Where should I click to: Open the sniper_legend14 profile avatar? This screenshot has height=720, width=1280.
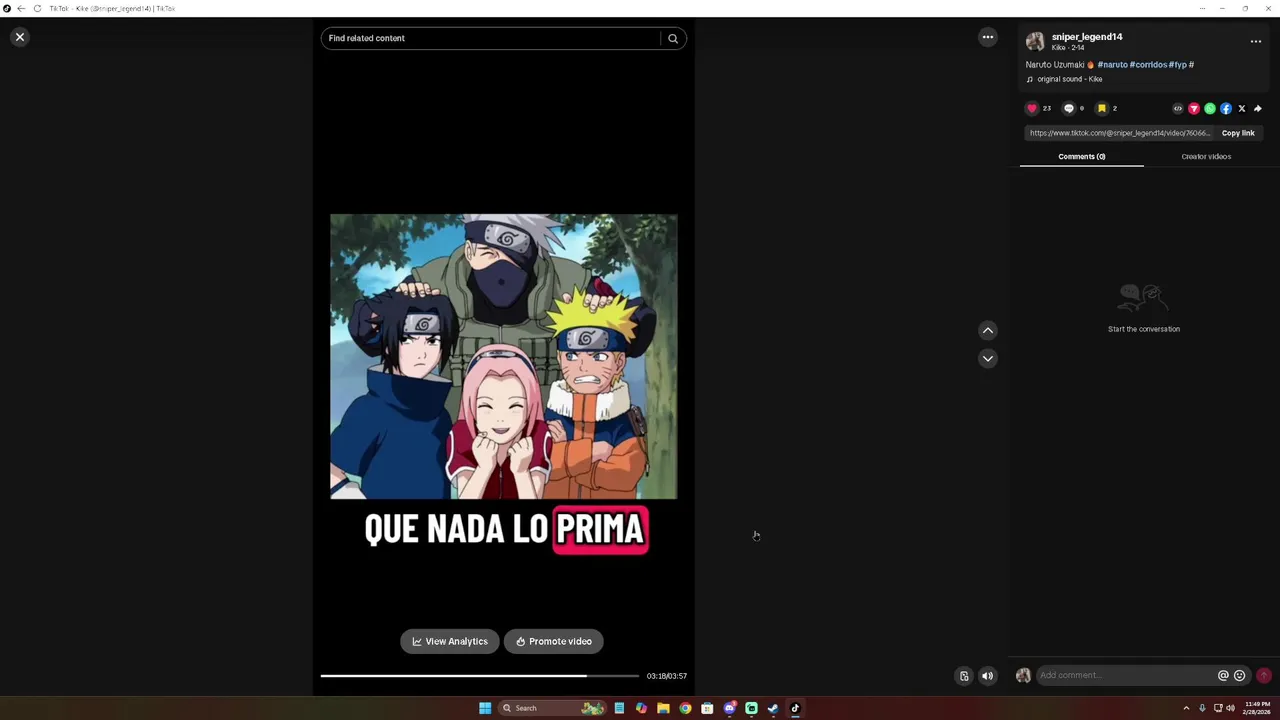(1035, 41)
